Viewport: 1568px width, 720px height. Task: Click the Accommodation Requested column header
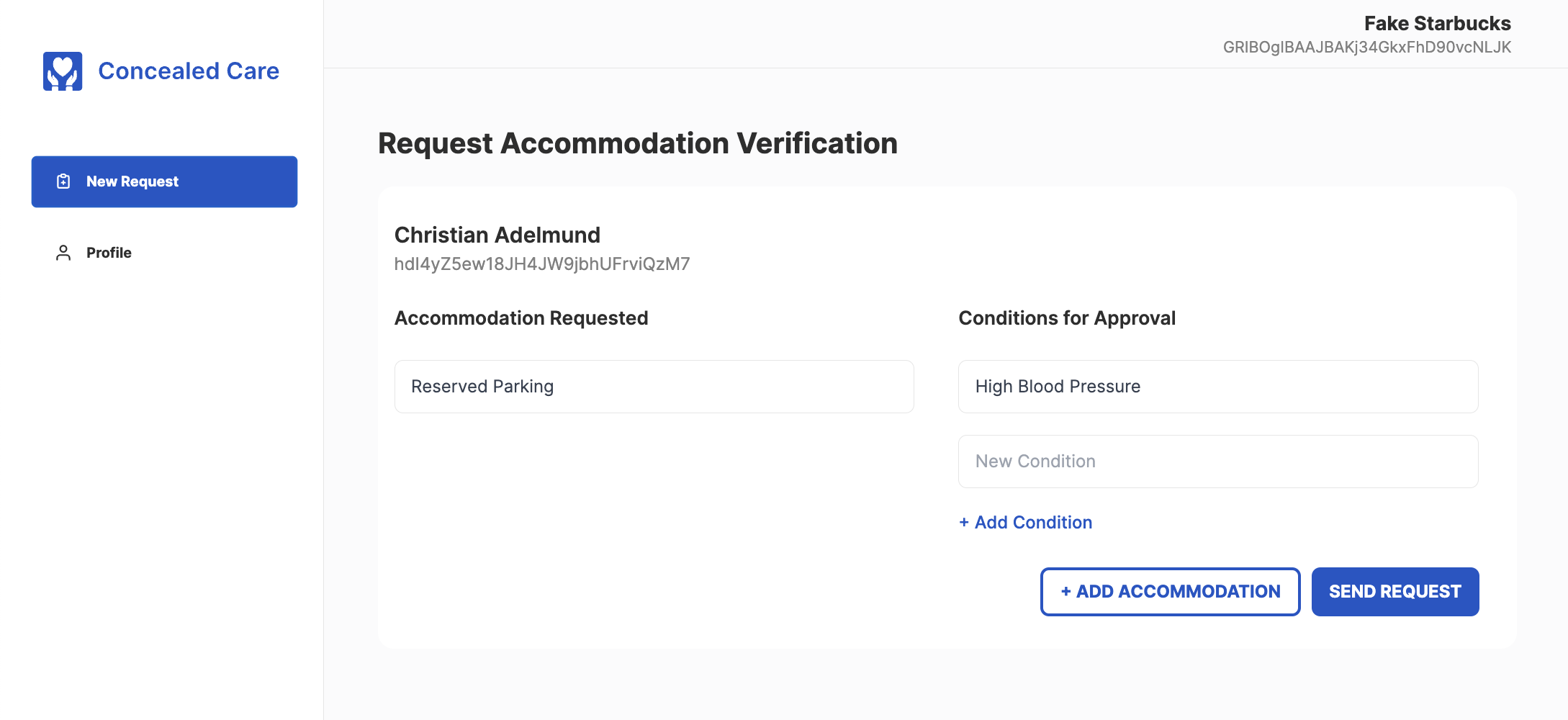tap(521, 318)
